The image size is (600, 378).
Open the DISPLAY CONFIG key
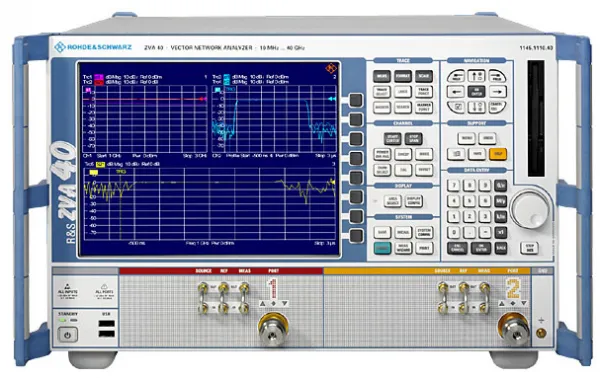click(x=414, y=201)
